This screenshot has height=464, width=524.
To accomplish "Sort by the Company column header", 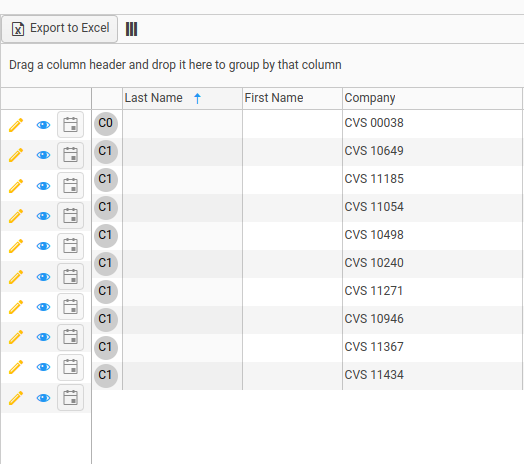I will coord(432,98).
